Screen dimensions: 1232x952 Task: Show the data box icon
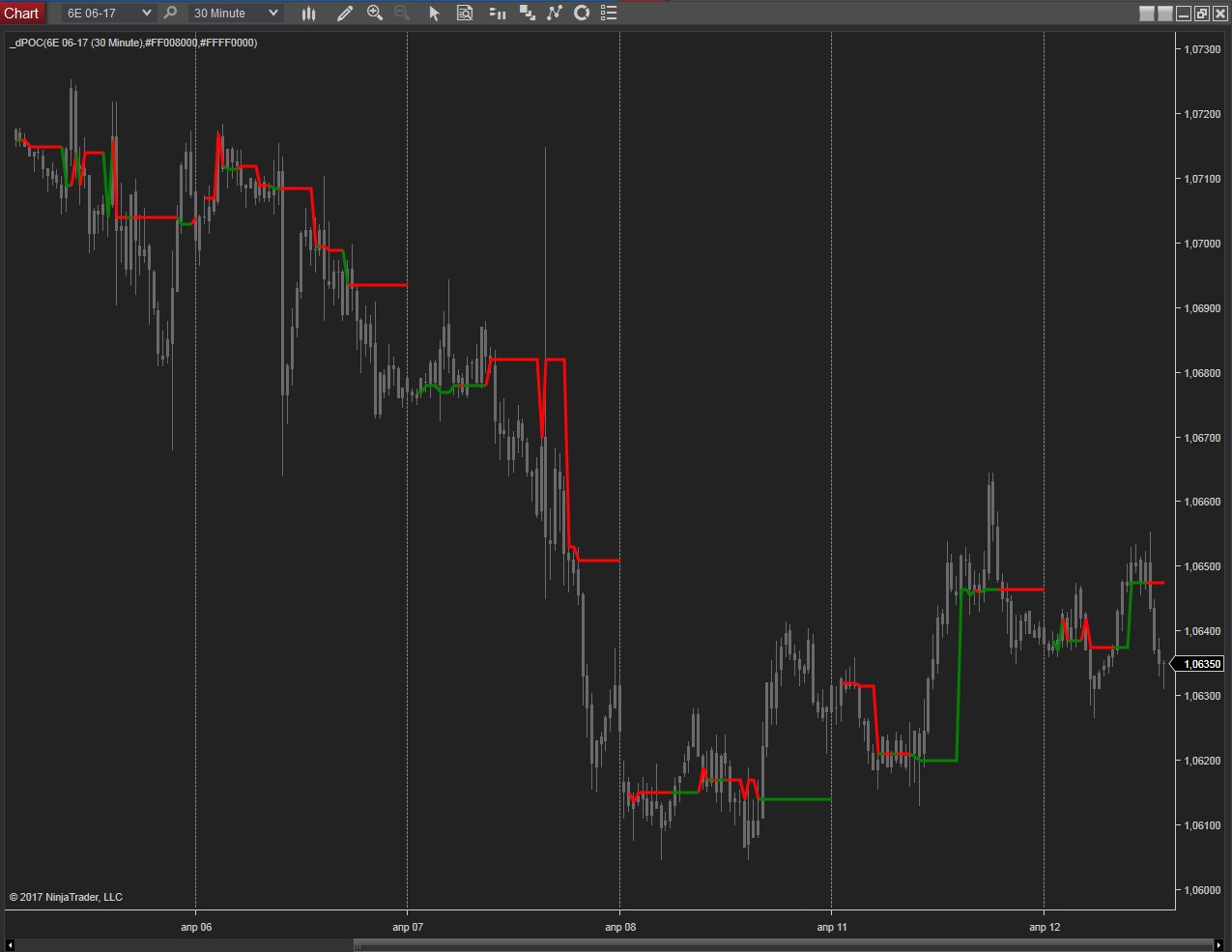(465, 14)
